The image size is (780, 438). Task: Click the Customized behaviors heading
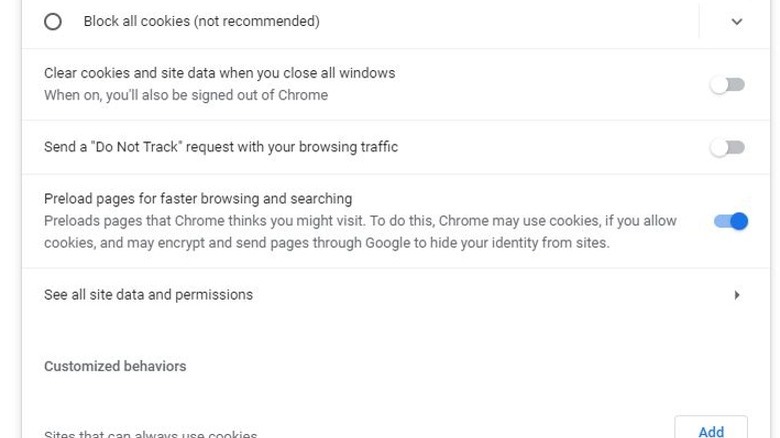(115, 366)
